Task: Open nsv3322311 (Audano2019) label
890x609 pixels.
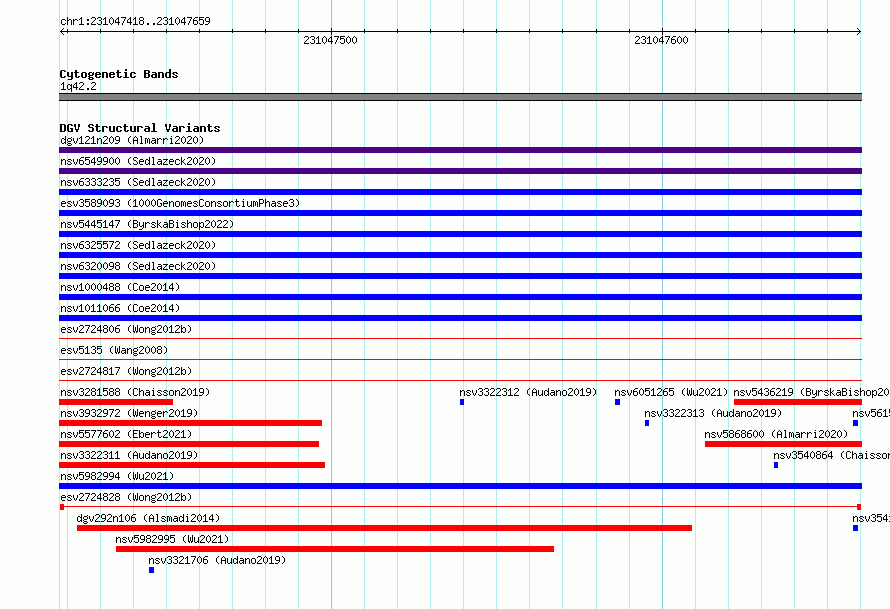Action: 129,455
